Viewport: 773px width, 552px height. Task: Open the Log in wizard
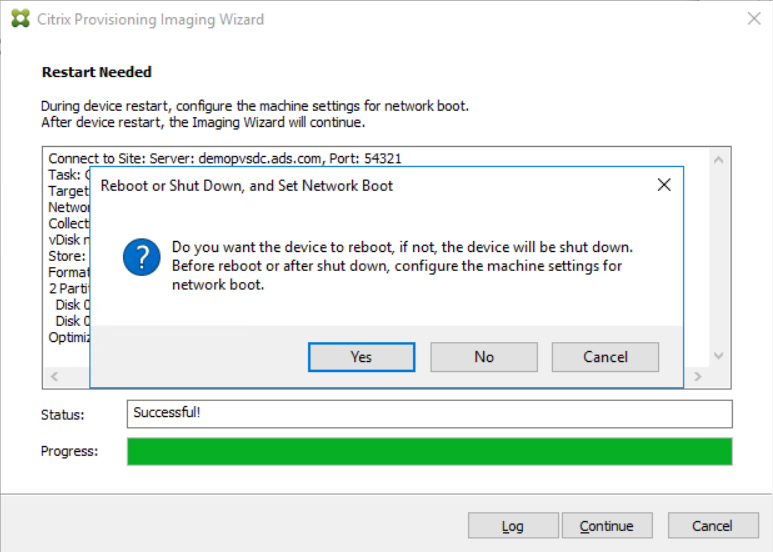coord(513,526)
